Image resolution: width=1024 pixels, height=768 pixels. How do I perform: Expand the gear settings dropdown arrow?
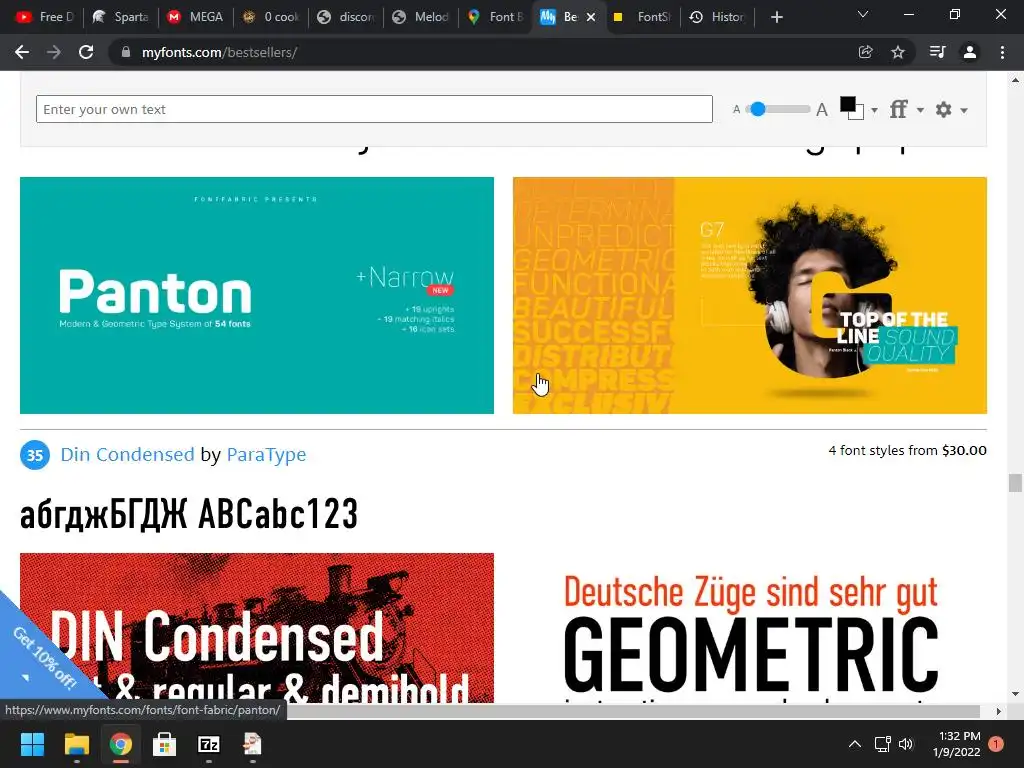click(x=964, y=110)
